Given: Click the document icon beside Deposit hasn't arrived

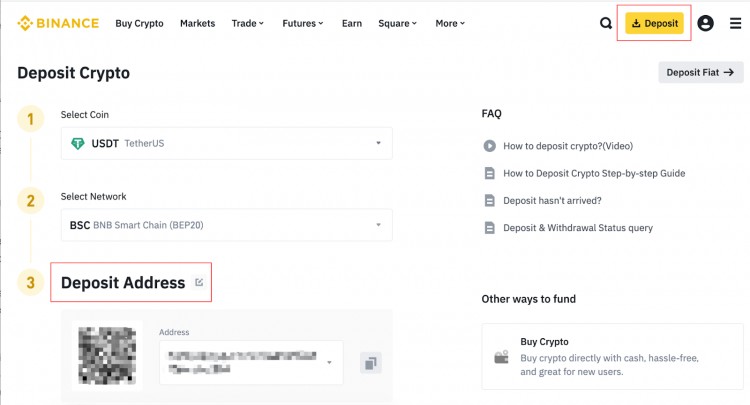Looking at the screenshot, I should (x=489, y=200).
